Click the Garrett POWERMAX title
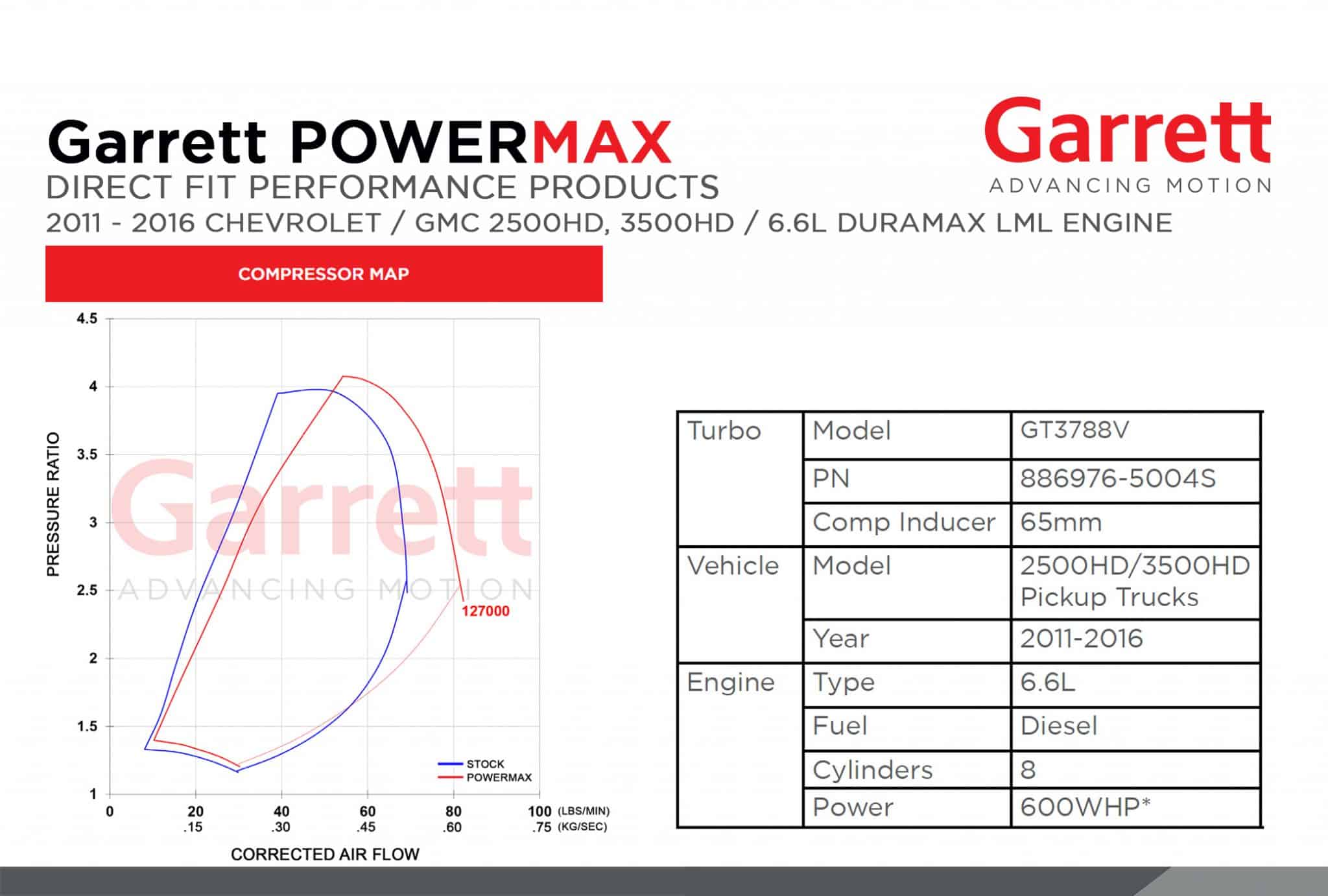1328x896 pixels. coord(359,141)
